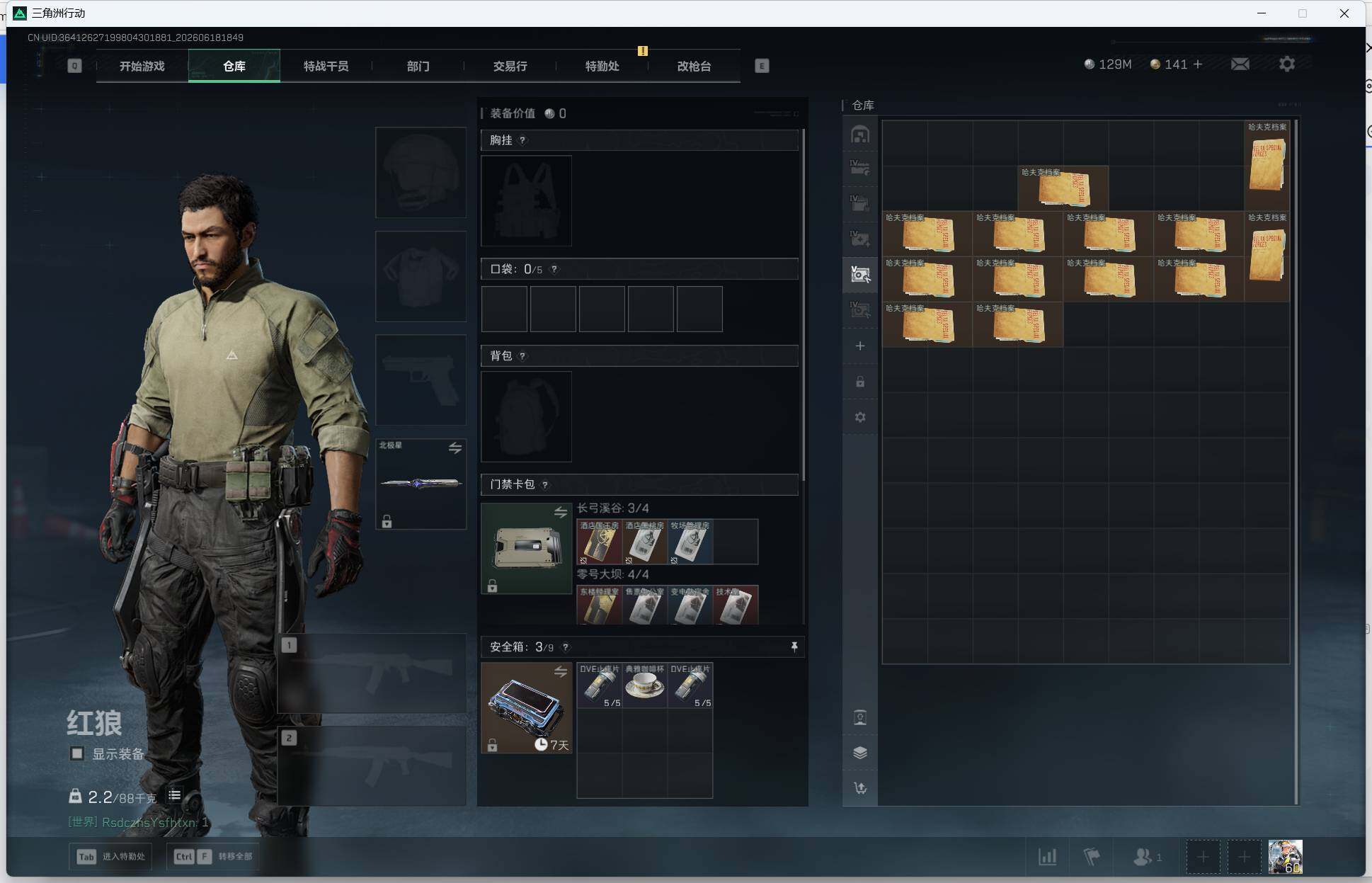The image size is (1372, 883).
Task: Click the empty backpack slot
Action: pyautogui.click(x=526, y=416)
